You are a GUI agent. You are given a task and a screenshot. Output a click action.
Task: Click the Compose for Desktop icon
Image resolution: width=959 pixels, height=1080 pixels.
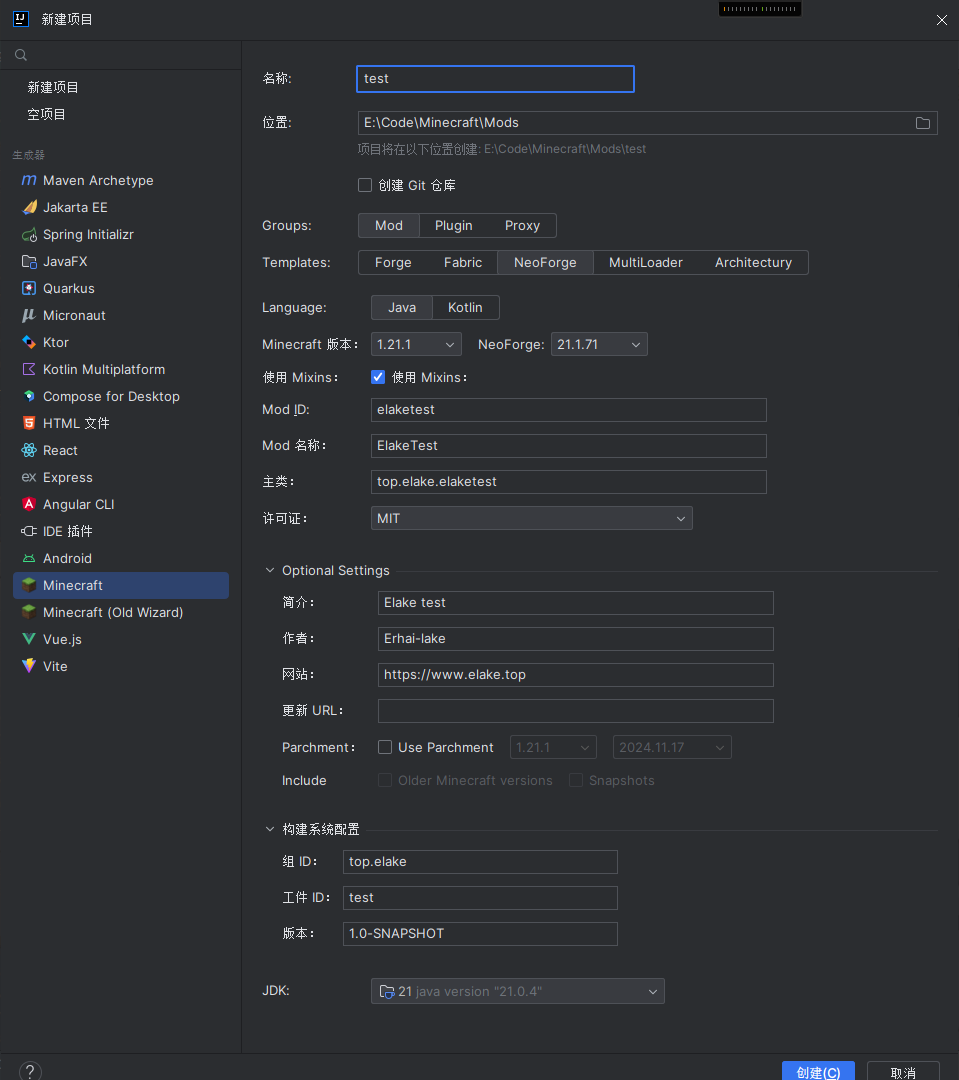click(x=29, y=396)
